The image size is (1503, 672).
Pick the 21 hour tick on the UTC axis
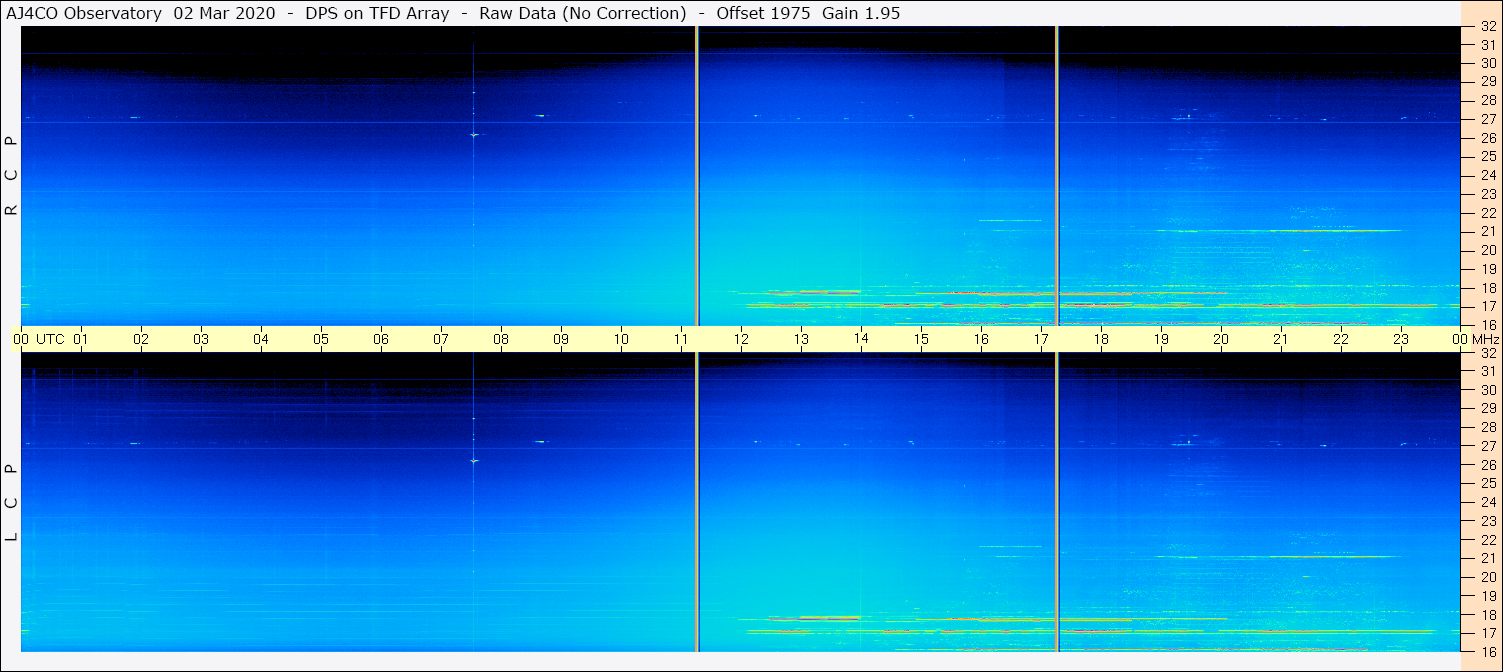point(1281,339)
